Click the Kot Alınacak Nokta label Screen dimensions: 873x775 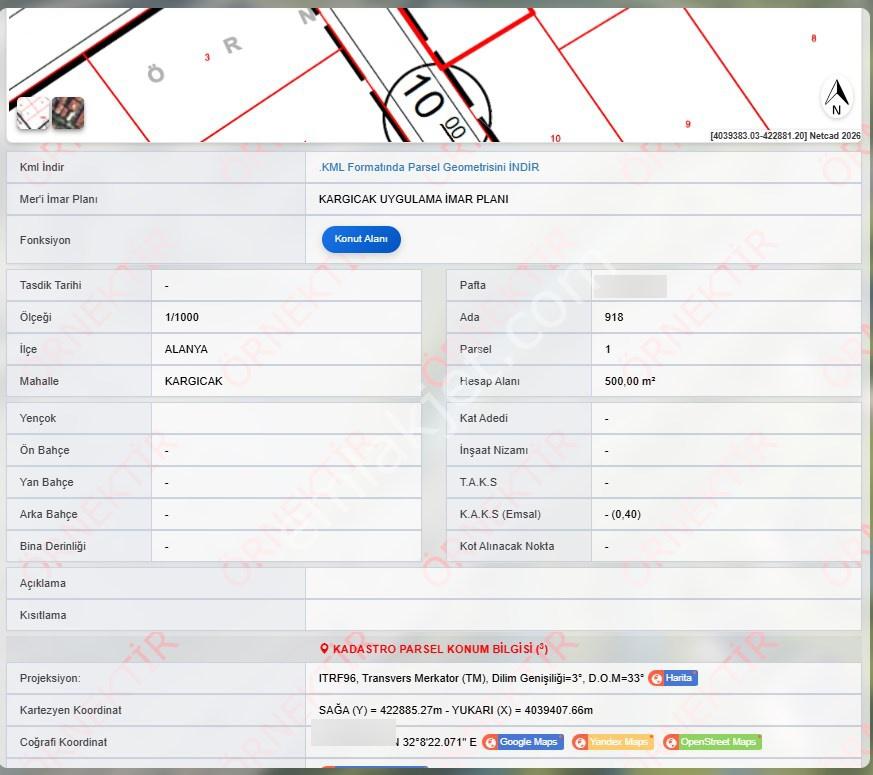pos(507,546)
